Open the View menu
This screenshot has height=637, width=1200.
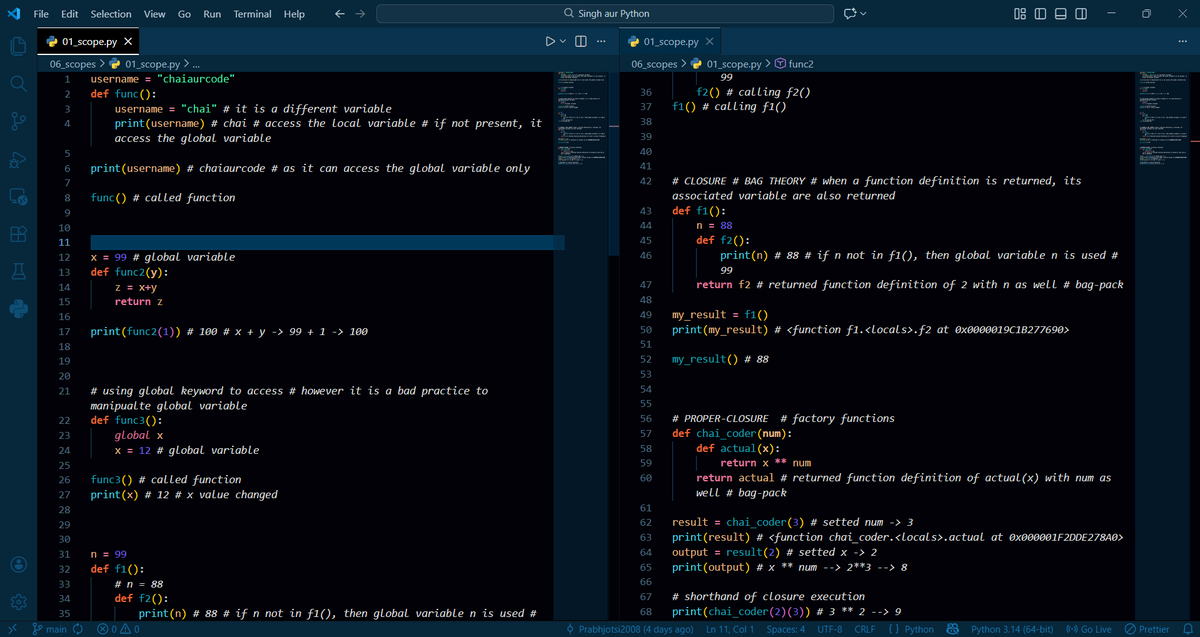pos(154,14)
